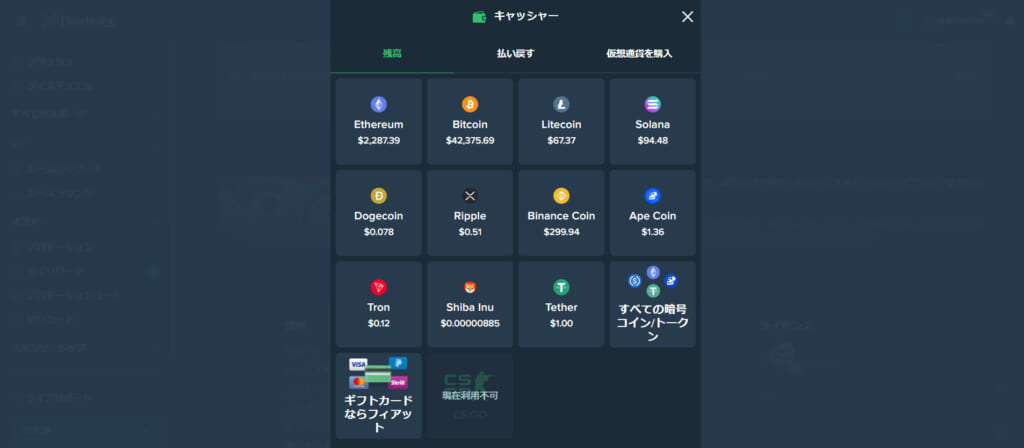The width and height of the screenshot is (1024, 448).
Task: Pick the Litecoin coin icon
Action: point(562,104)
